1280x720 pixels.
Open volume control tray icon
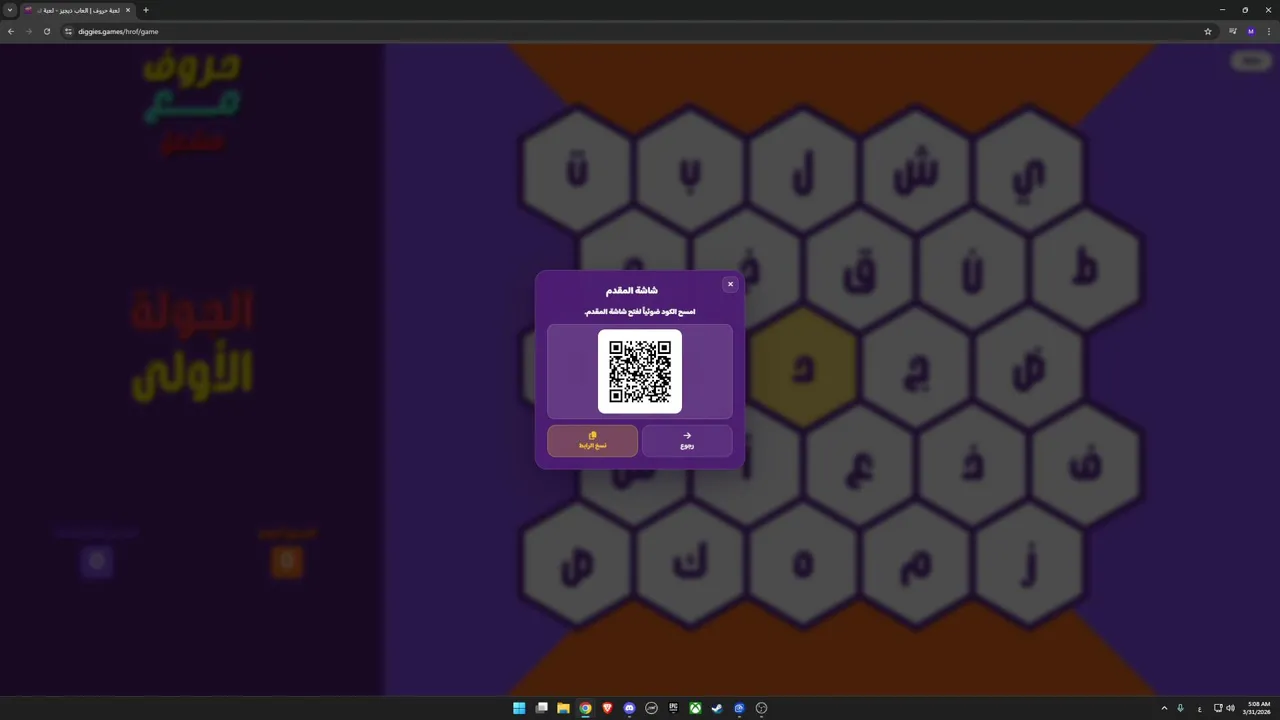tap(1230, 708)
